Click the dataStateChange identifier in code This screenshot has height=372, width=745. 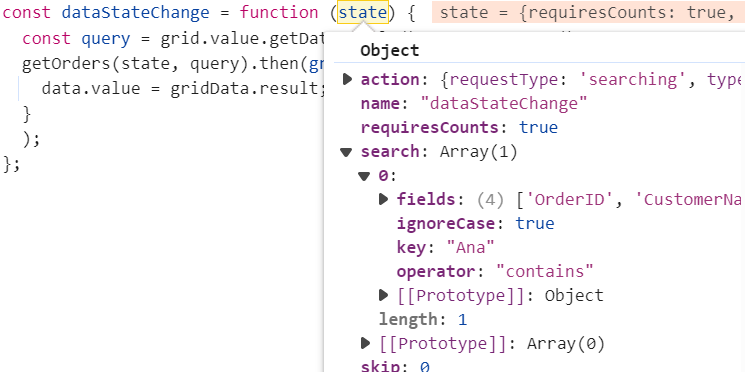click(x=135, y=12)
